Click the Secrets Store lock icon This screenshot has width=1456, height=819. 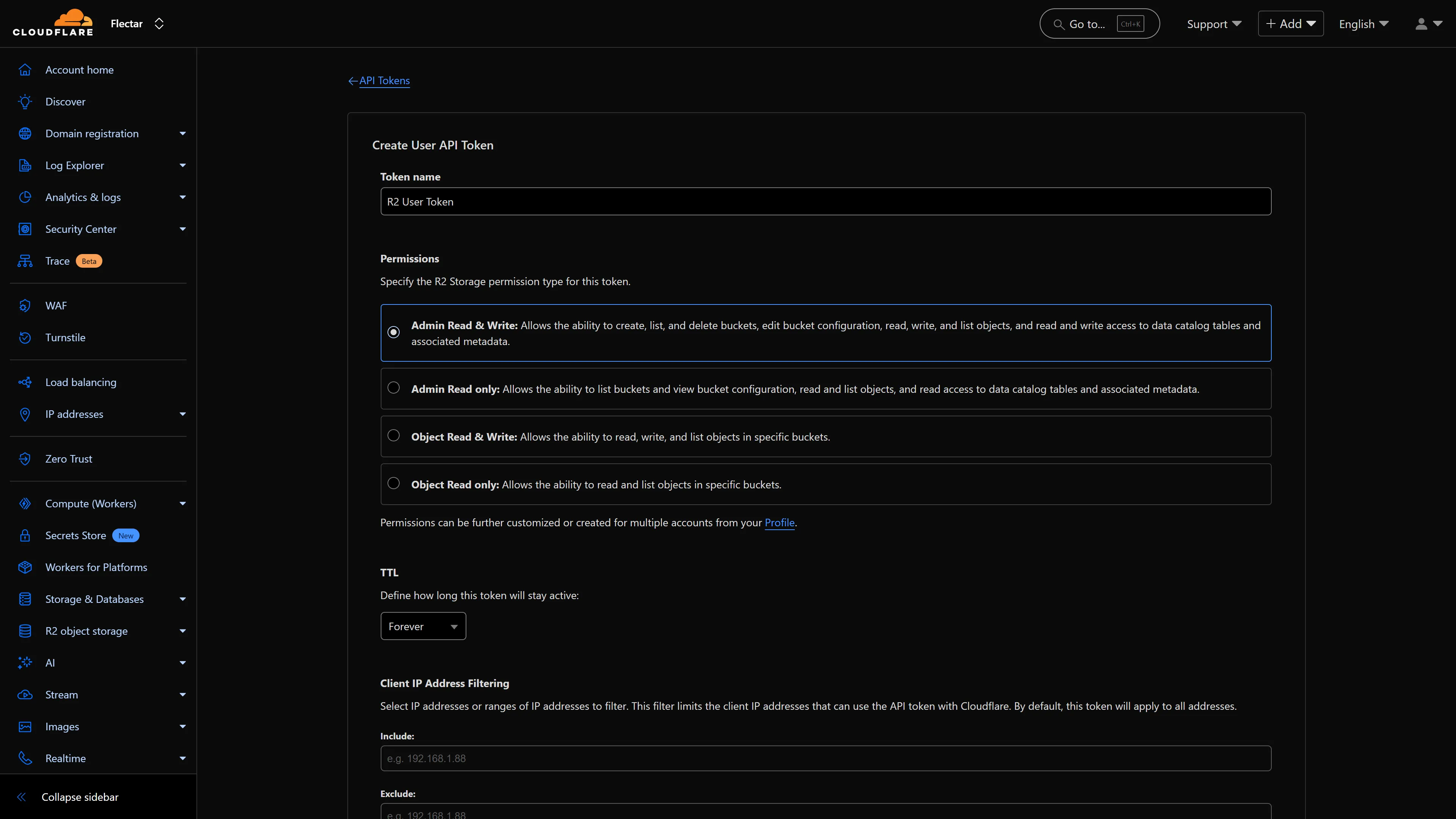tap(25, 535)
